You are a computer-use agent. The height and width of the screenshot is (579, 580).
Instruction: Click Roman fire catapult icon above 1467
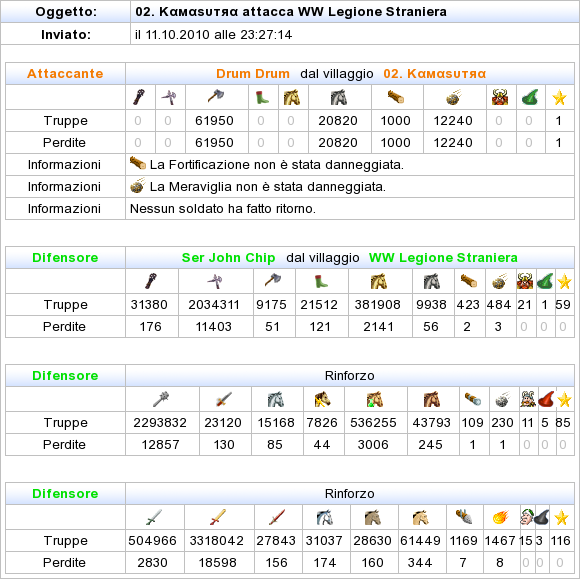(x=501, y=517)
